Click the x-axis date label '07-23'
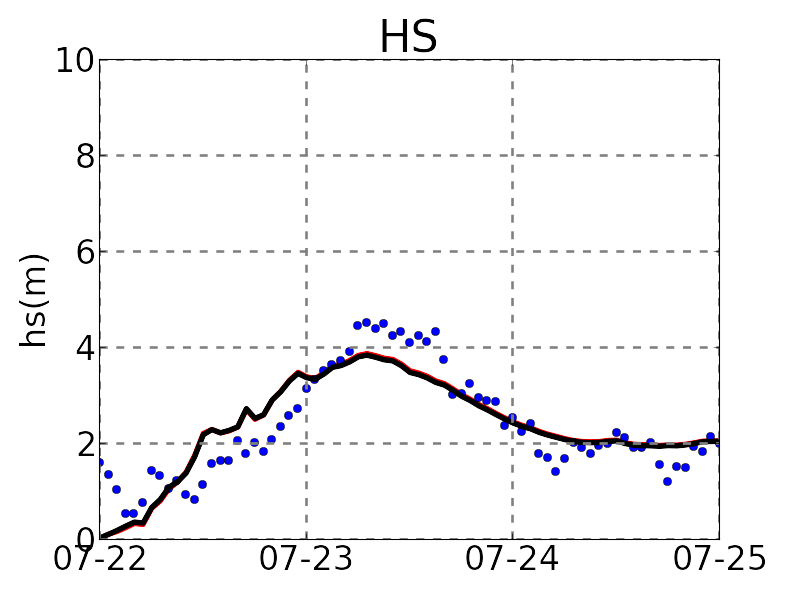This screenshot has width=800, height=600. [x=306, y=558]
